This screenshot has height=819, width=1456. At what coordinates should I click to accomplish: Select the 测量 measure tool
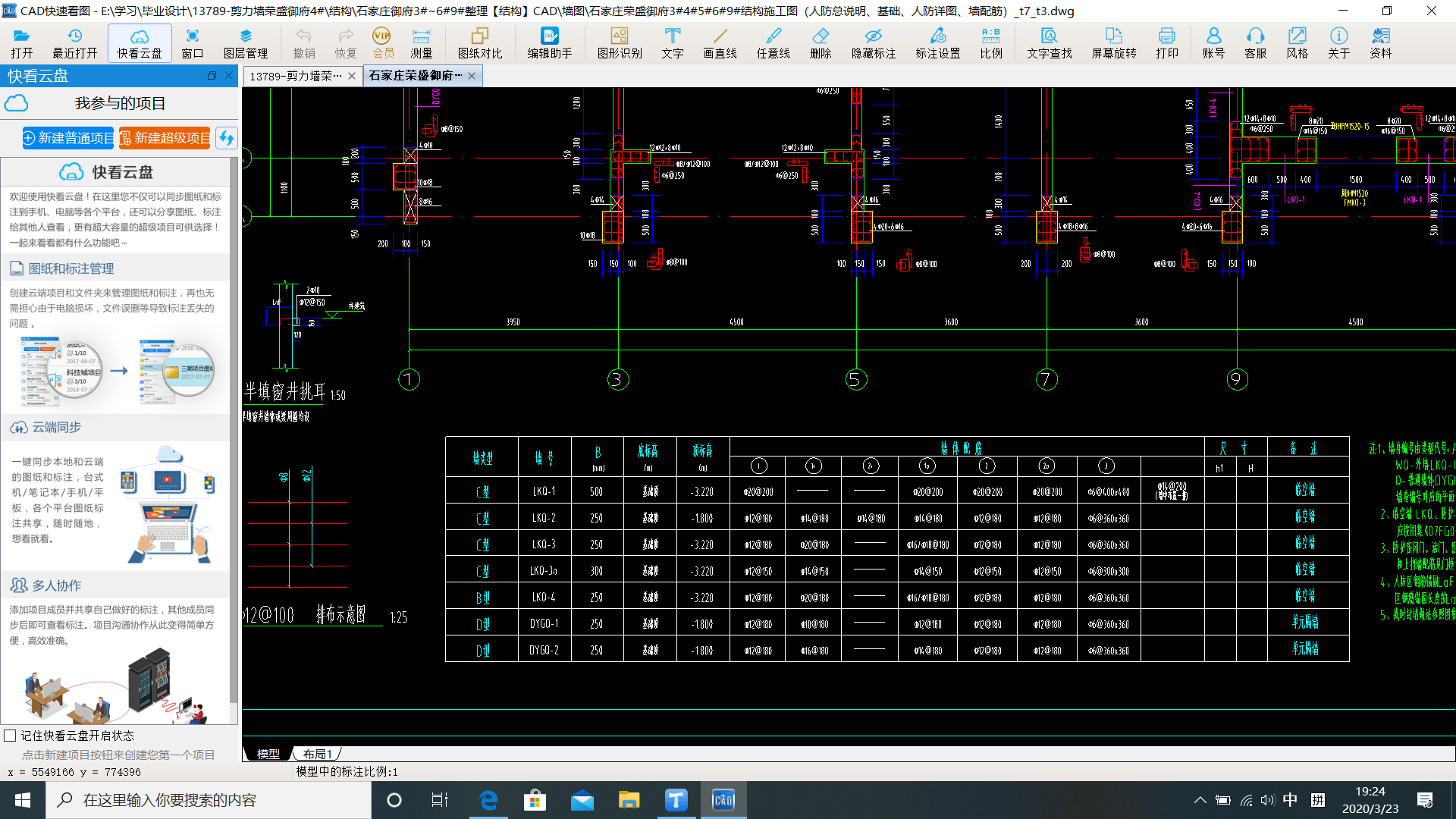(x=422, y=43)
